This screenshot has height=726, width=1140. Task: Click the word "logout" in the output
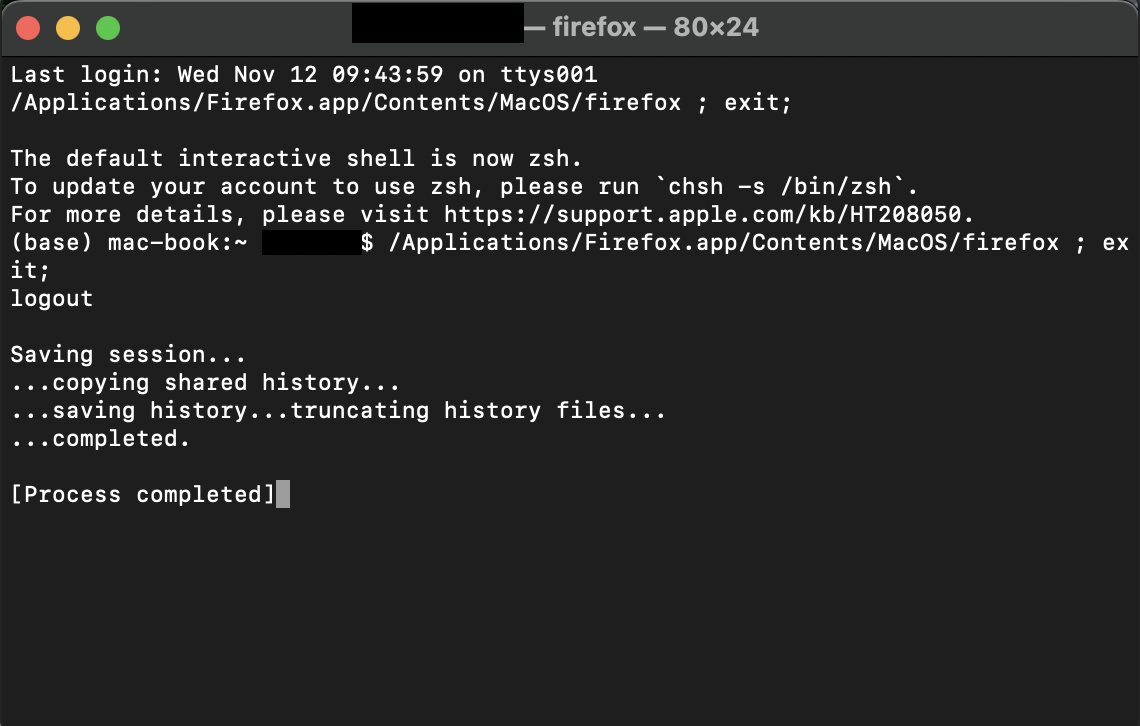pyautogui.click(x=52, y=298)
